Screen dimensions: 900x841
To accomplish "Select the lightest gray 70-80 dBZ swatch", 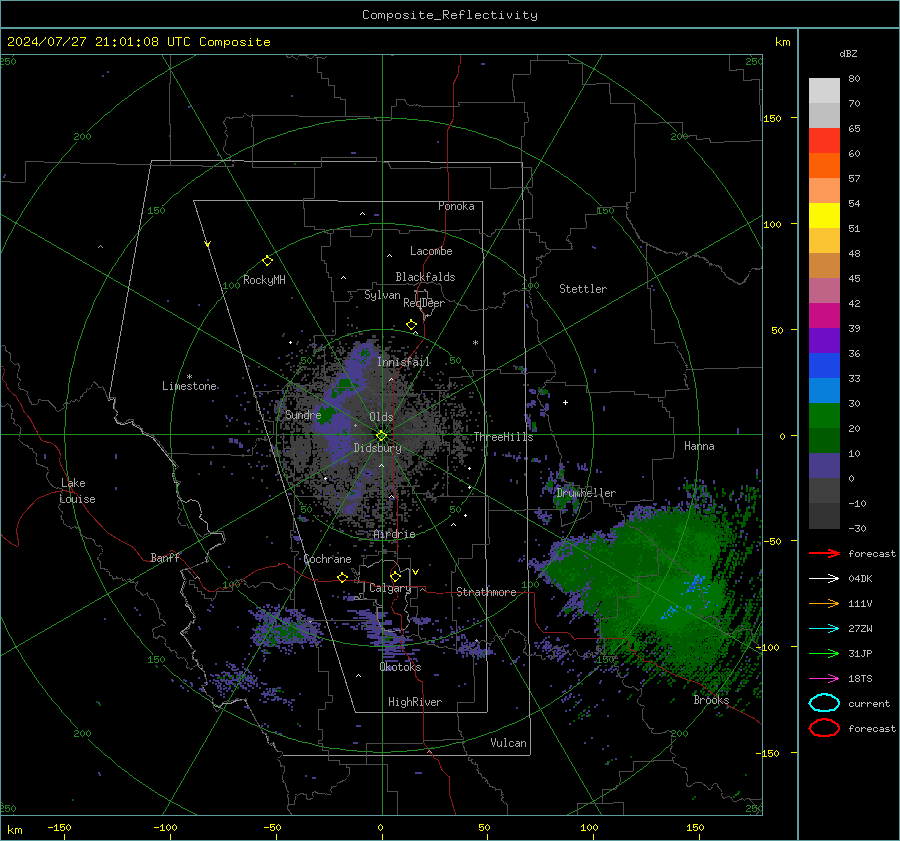I will [x=824, y=91].
